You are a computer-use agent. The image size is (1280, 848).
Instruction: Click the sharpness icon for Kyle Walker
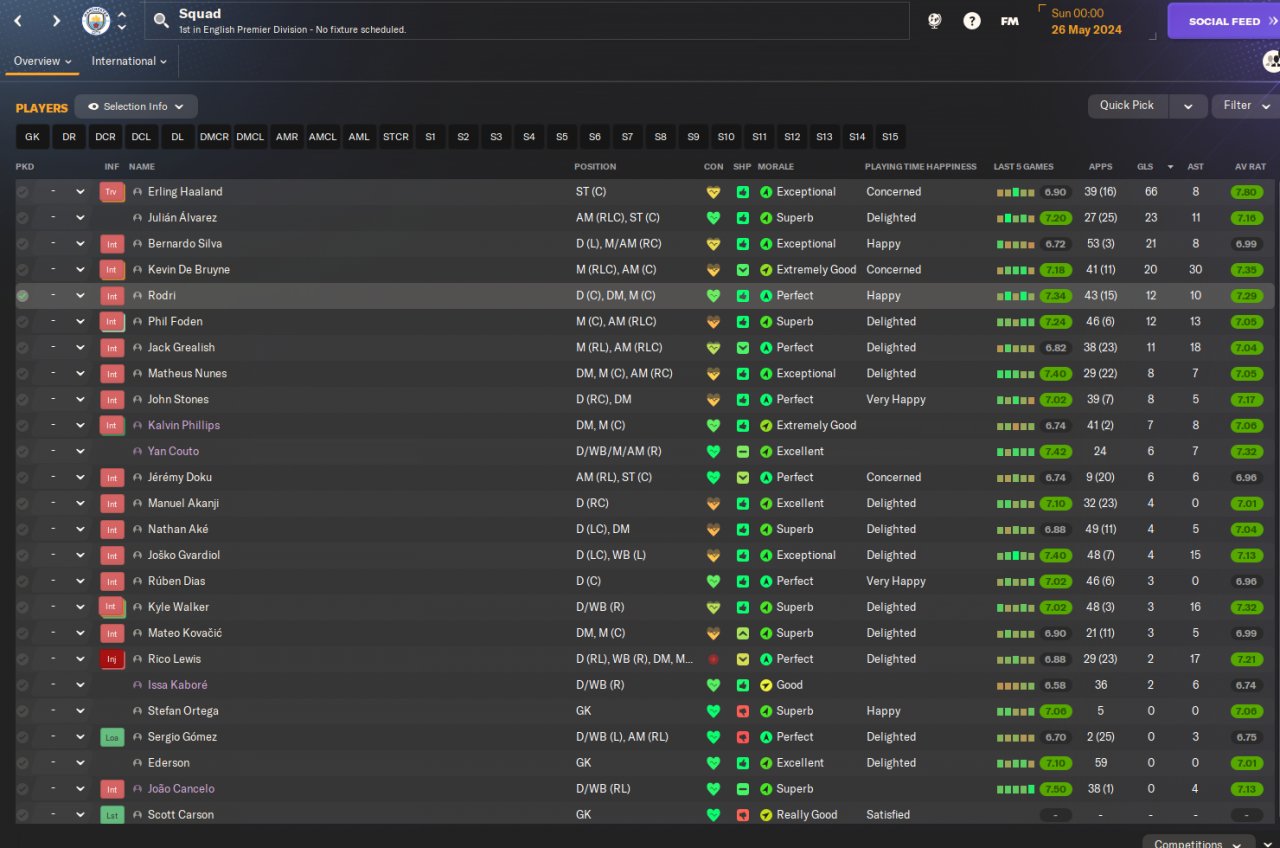(x=743, y=608)
